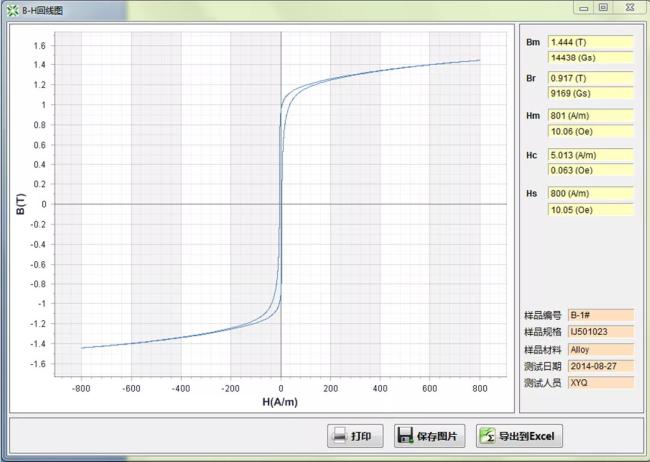650x462 pixels.
Task: Click the 测试人员 field showing XYQ
Action: click(x=600, y=383)
